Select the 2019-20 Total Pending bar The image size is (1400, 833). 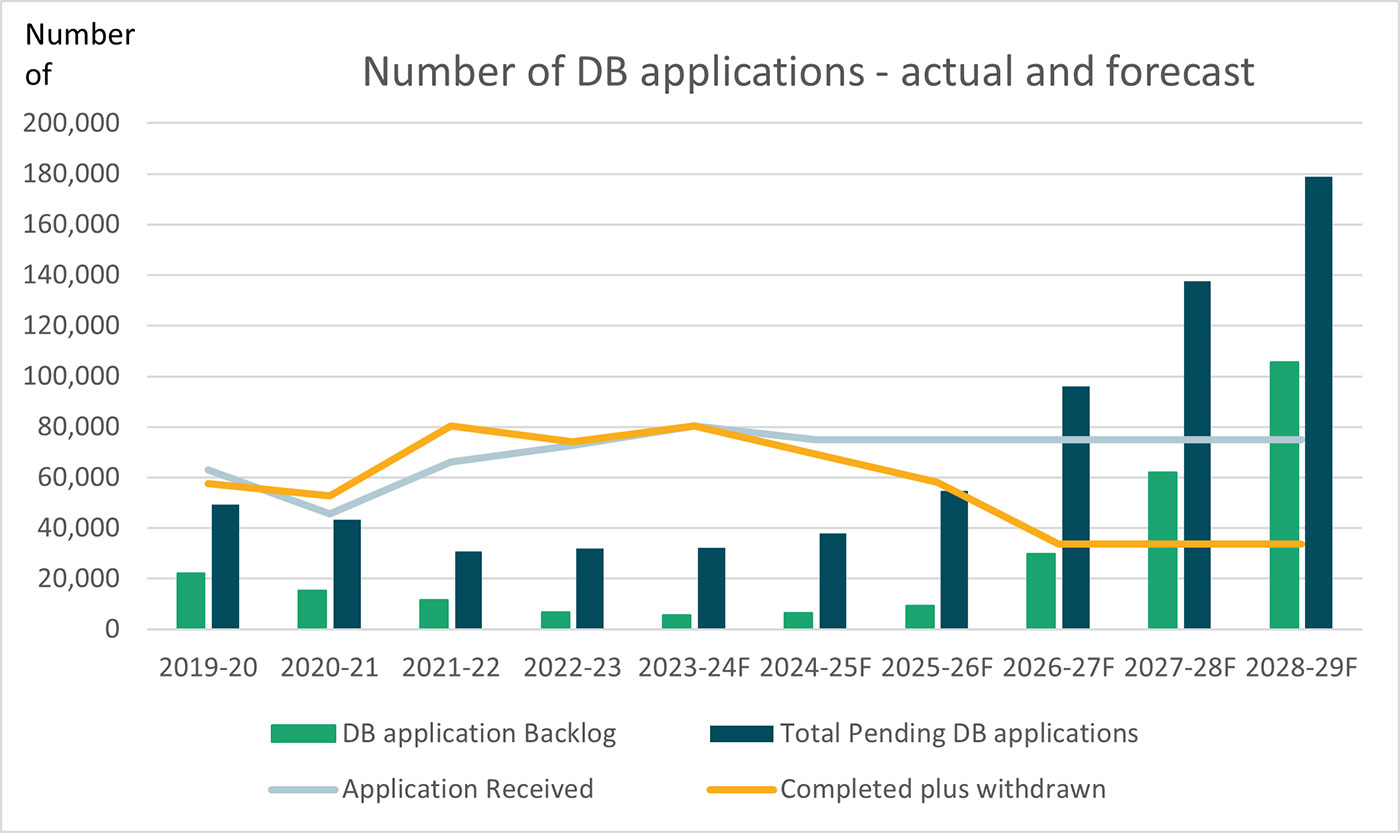pyautogui.click(x=225, y=566)
